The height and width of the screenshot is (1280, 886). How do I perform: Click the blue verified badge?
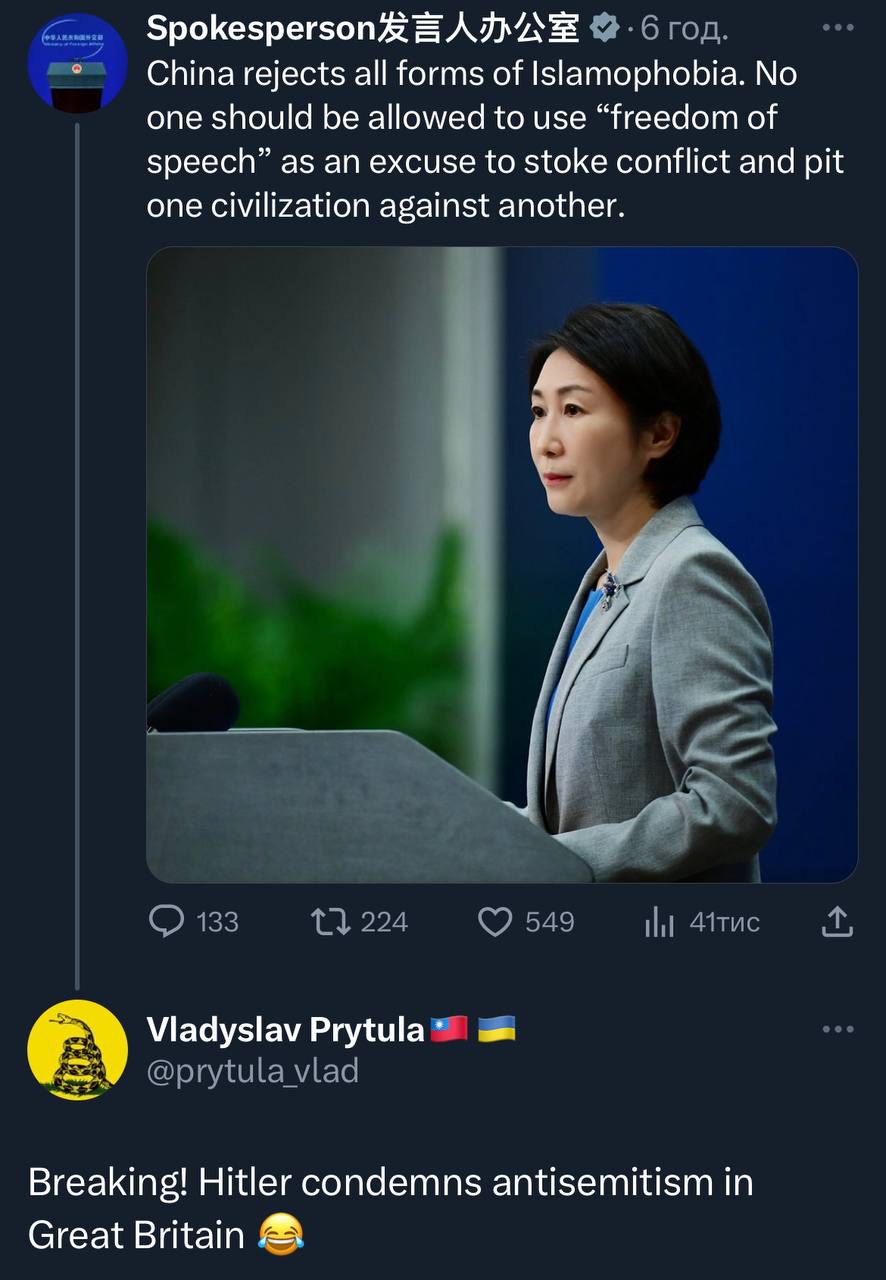pyautogui.click(x=604, y=30)
